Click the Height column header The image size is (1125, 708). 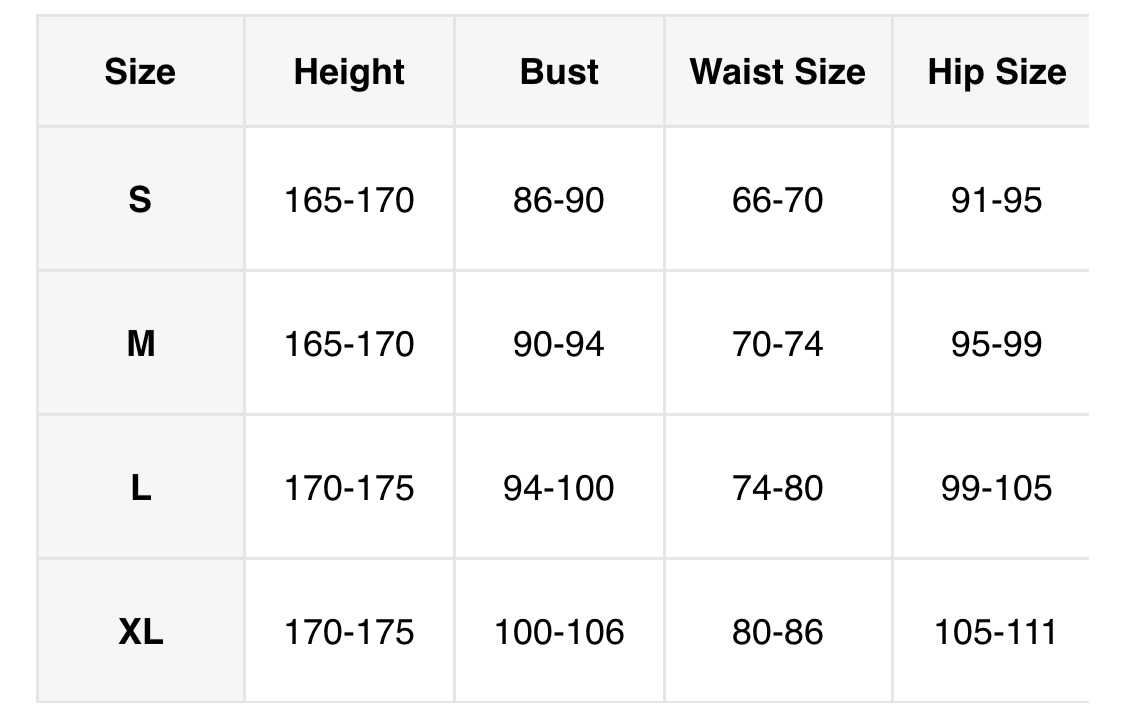pos(349,72)
